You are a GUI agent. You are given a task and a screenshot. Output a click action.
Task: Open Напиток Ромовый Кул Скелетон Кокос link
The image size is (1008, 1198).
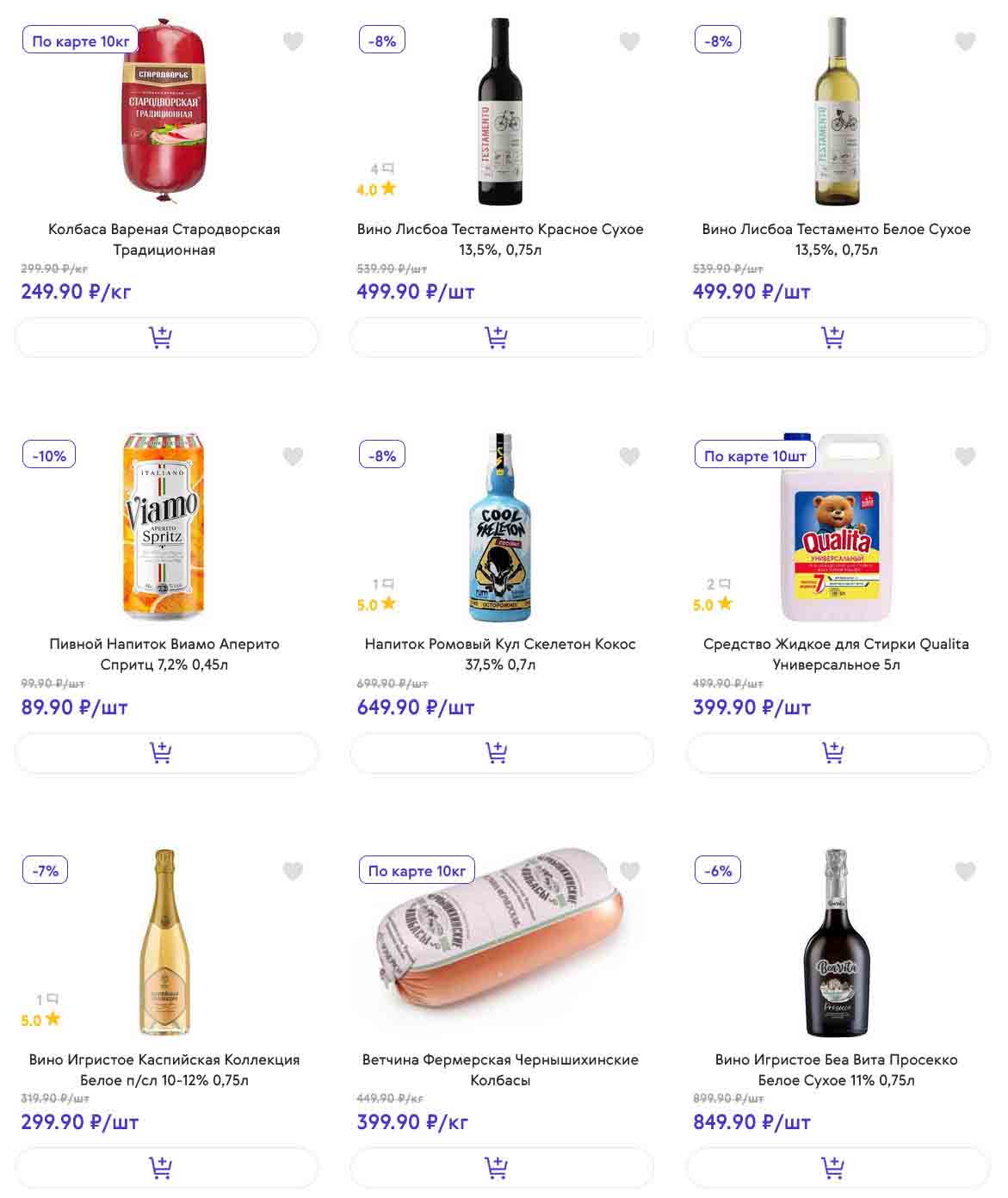click(x=500, y=654)
